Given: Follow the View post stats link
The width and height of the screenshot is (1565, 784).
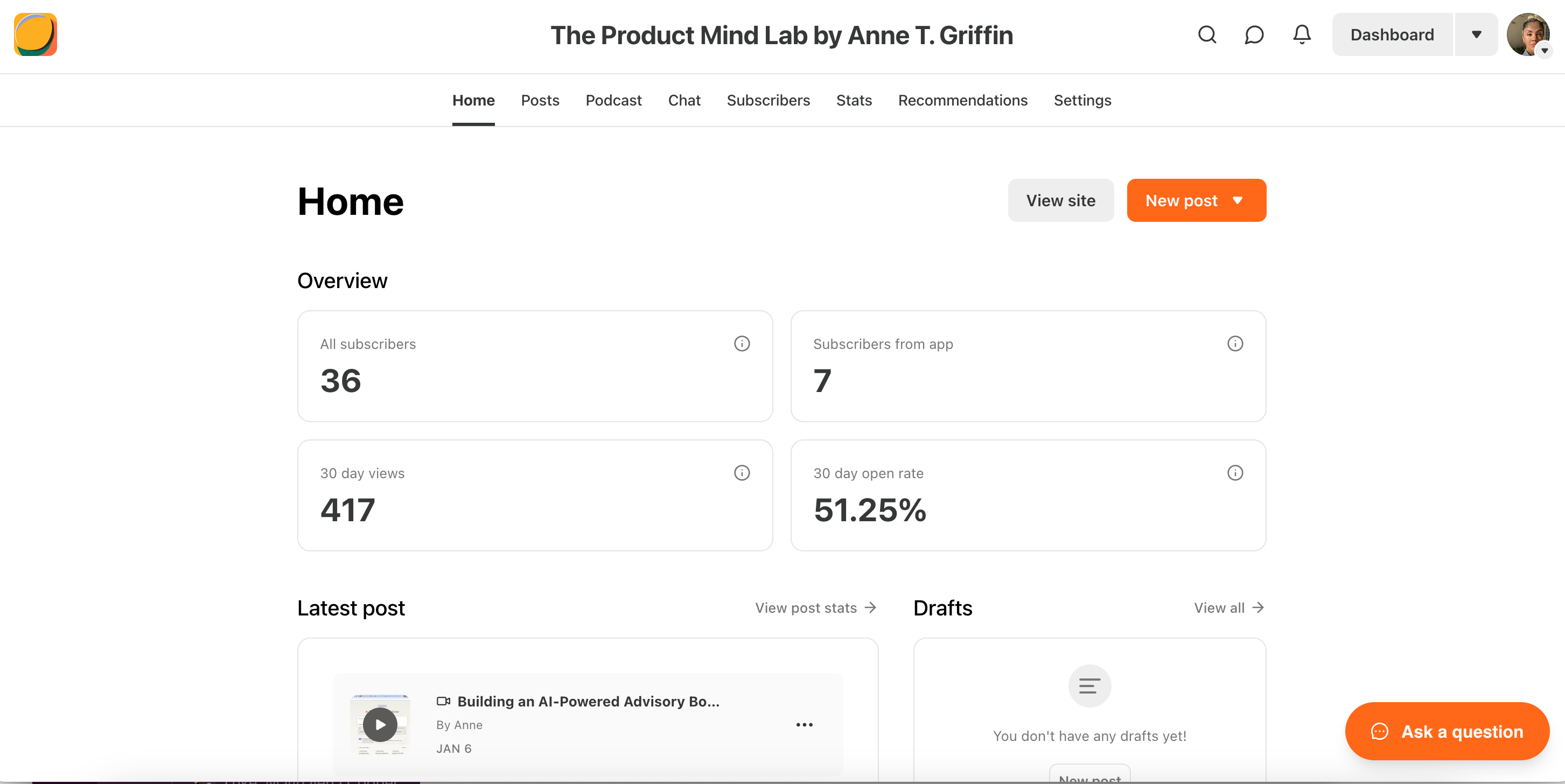Looking at the screenshot, I should [815, 608].
